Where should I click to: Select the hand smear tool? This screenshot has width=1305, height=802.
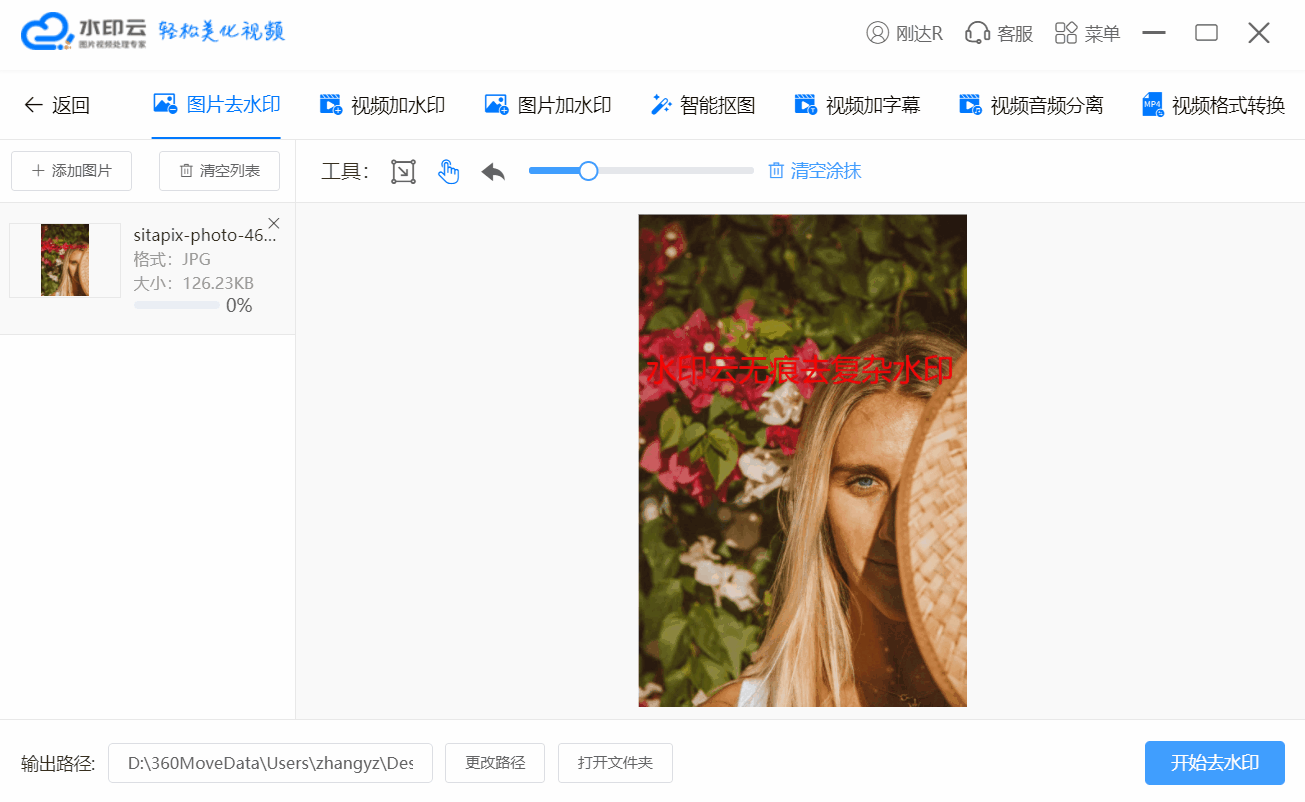point(448,171)
